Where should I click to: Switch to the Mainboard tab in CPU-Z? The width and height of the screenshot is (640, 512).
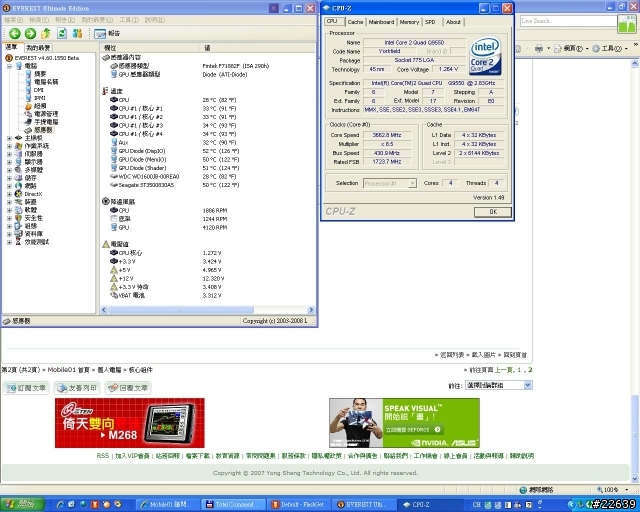(x=381, y=22)
